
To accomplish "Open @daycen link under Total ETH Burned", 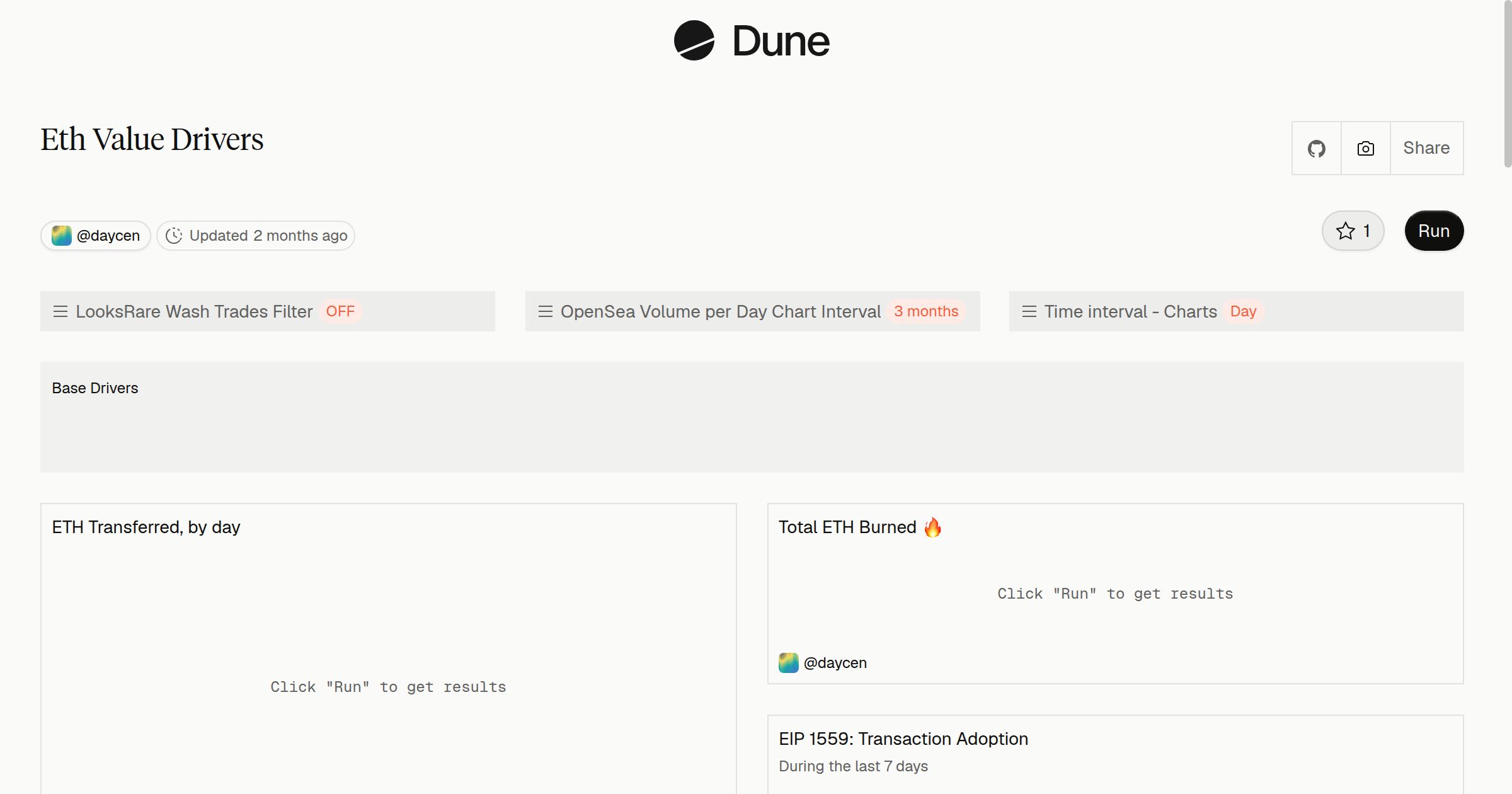I will click(x=835, y=663).
